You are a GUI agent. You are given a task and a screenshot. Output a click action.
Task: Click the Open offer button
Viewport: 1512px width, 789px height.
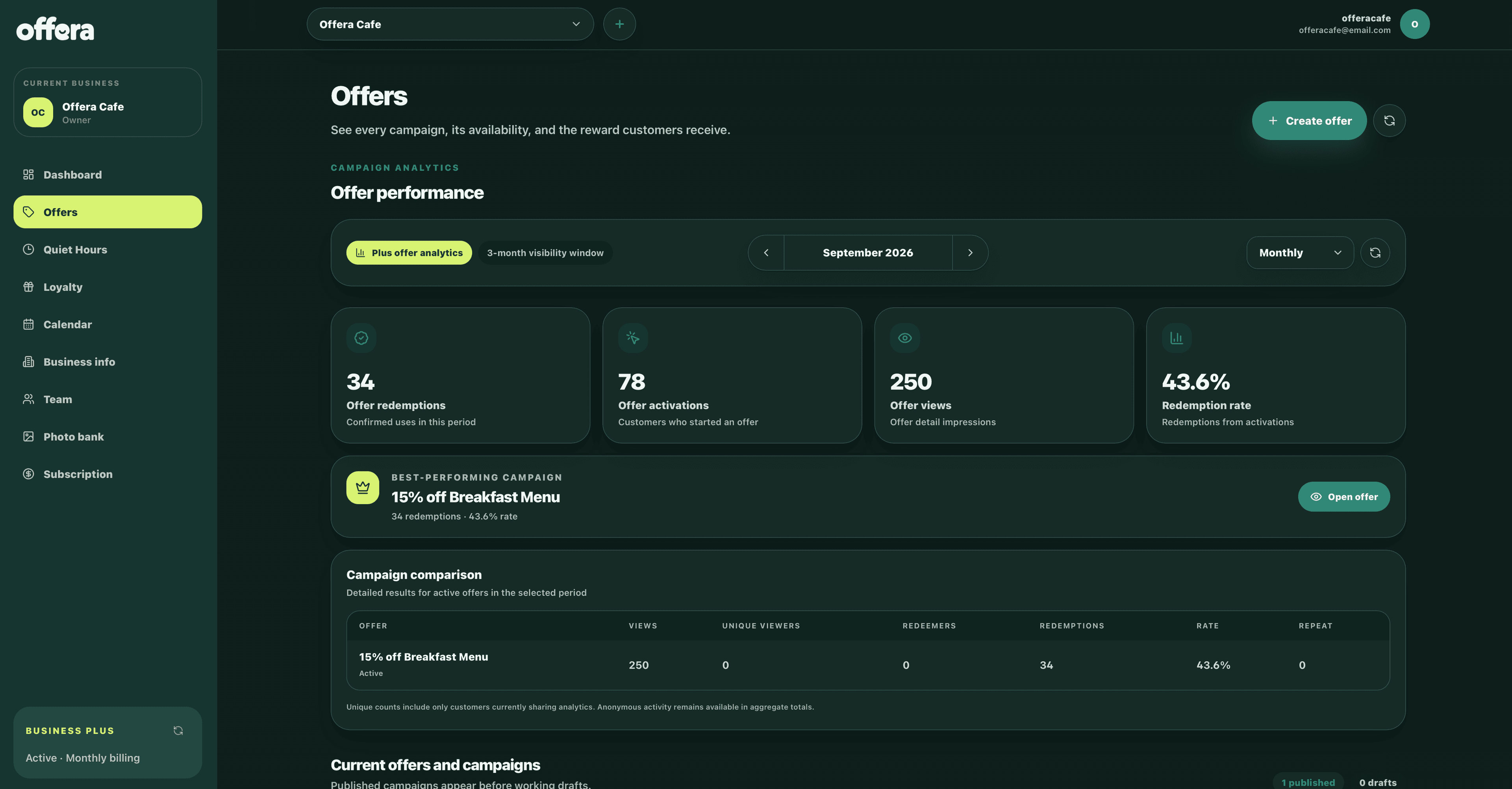tap(1343, 497)
